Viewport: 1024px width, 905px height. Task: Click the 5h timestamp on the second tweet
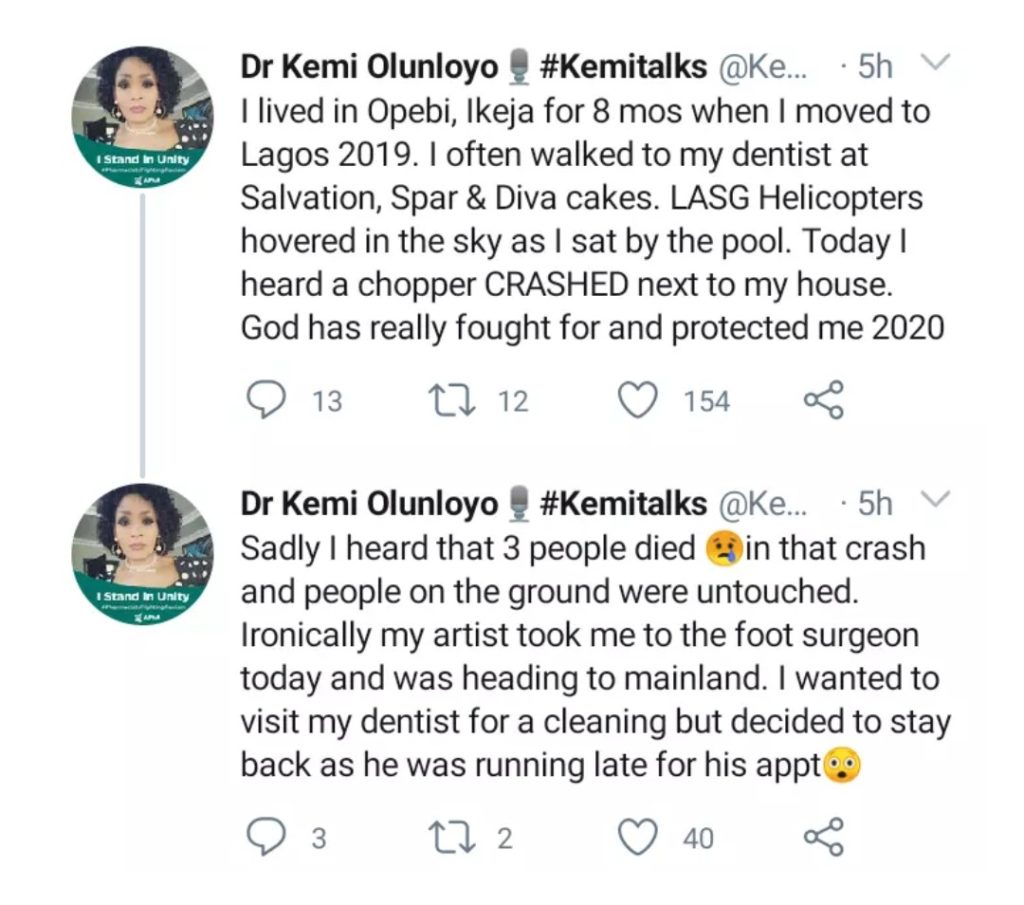875,504
